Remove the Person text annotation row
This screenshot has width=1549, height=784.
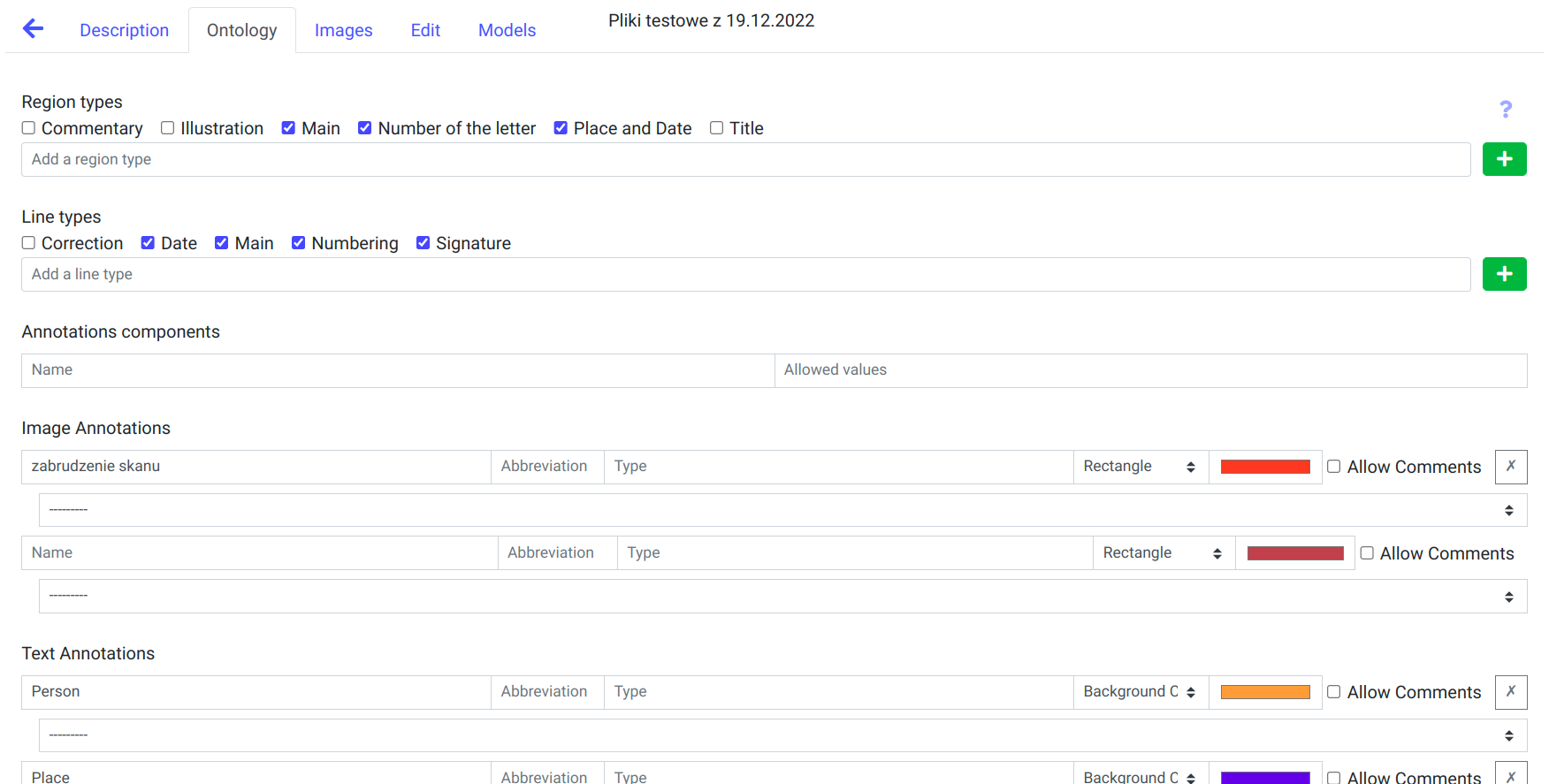coord(1510,692)
